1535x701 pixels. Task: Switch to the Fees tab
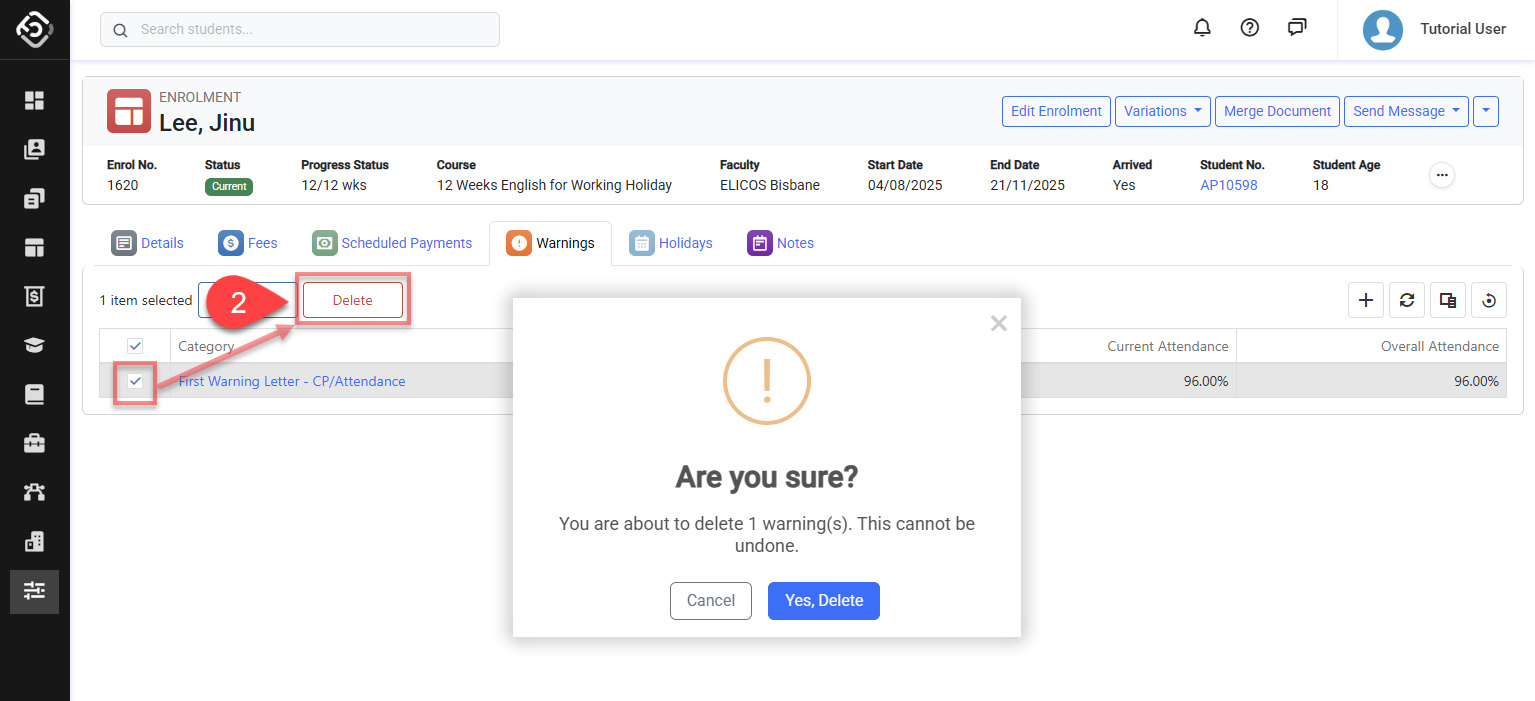click(x=248, y=243)
